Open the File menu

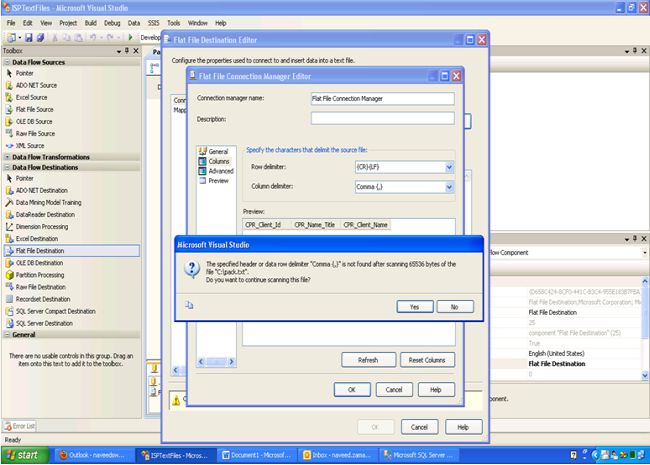[11, 23]
